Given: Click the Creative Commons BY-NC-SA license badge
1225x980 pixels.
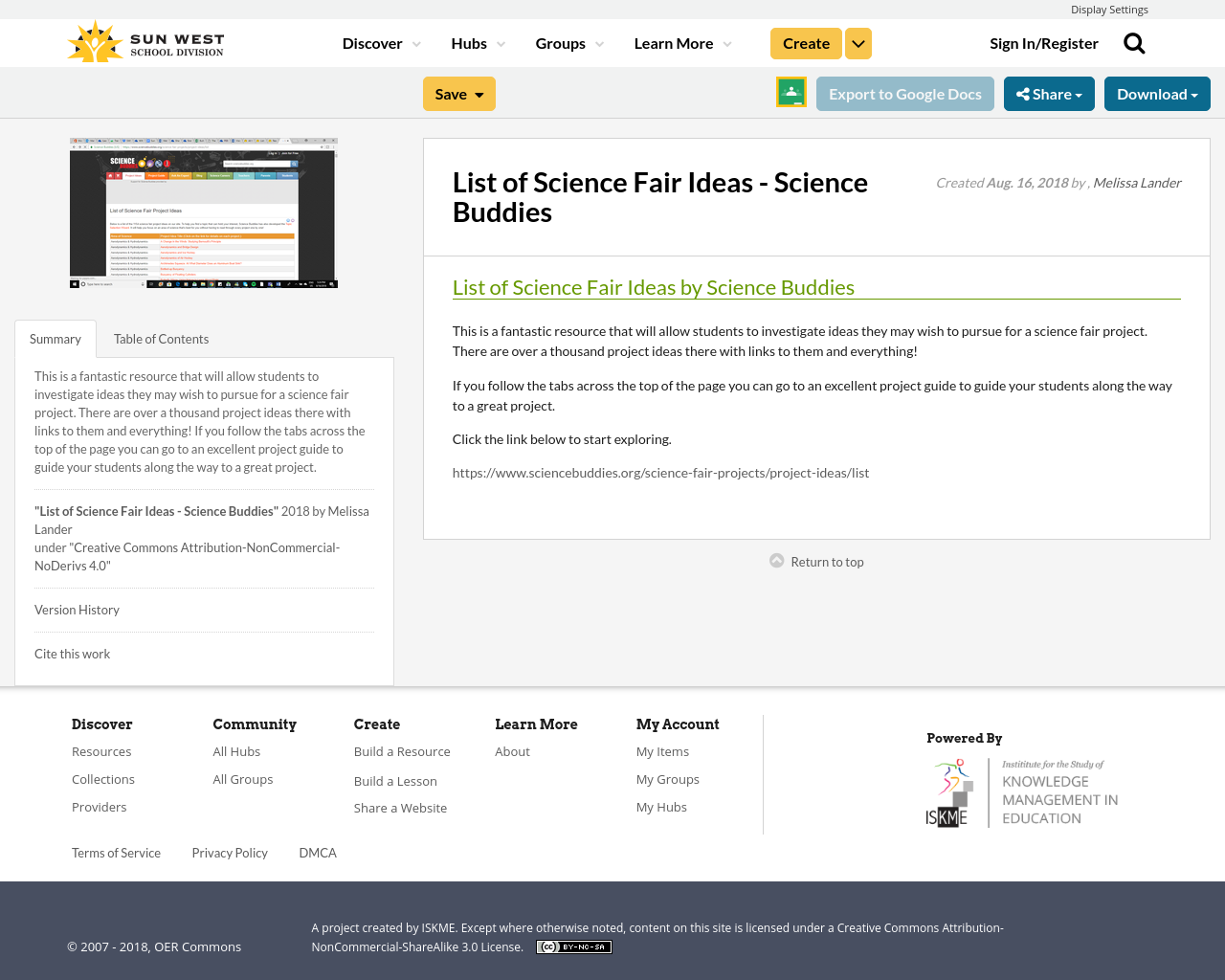Looking at the screenshot, I should click(573, 945).
